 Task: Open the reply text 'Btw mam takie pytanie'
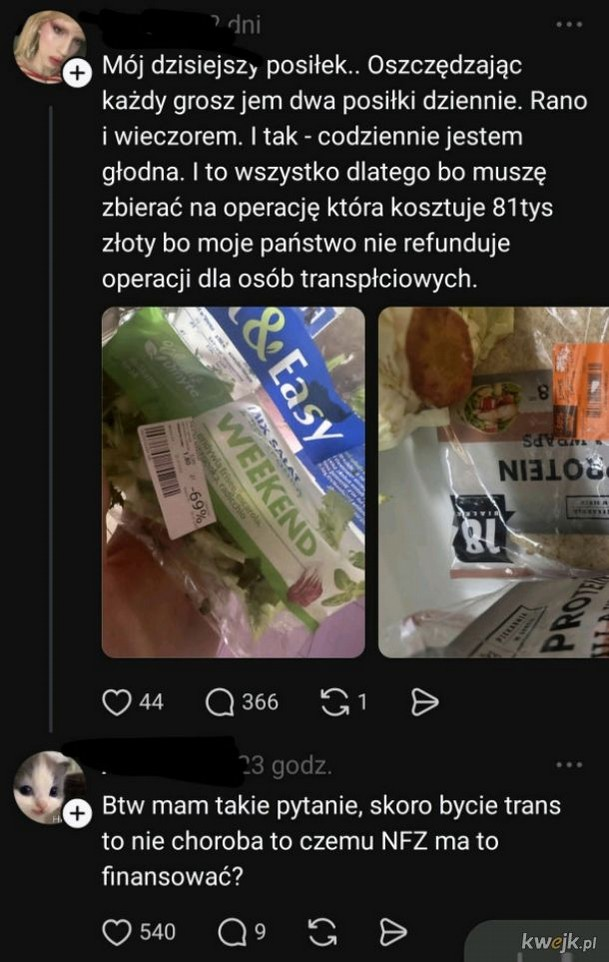[x=331, y=841]
